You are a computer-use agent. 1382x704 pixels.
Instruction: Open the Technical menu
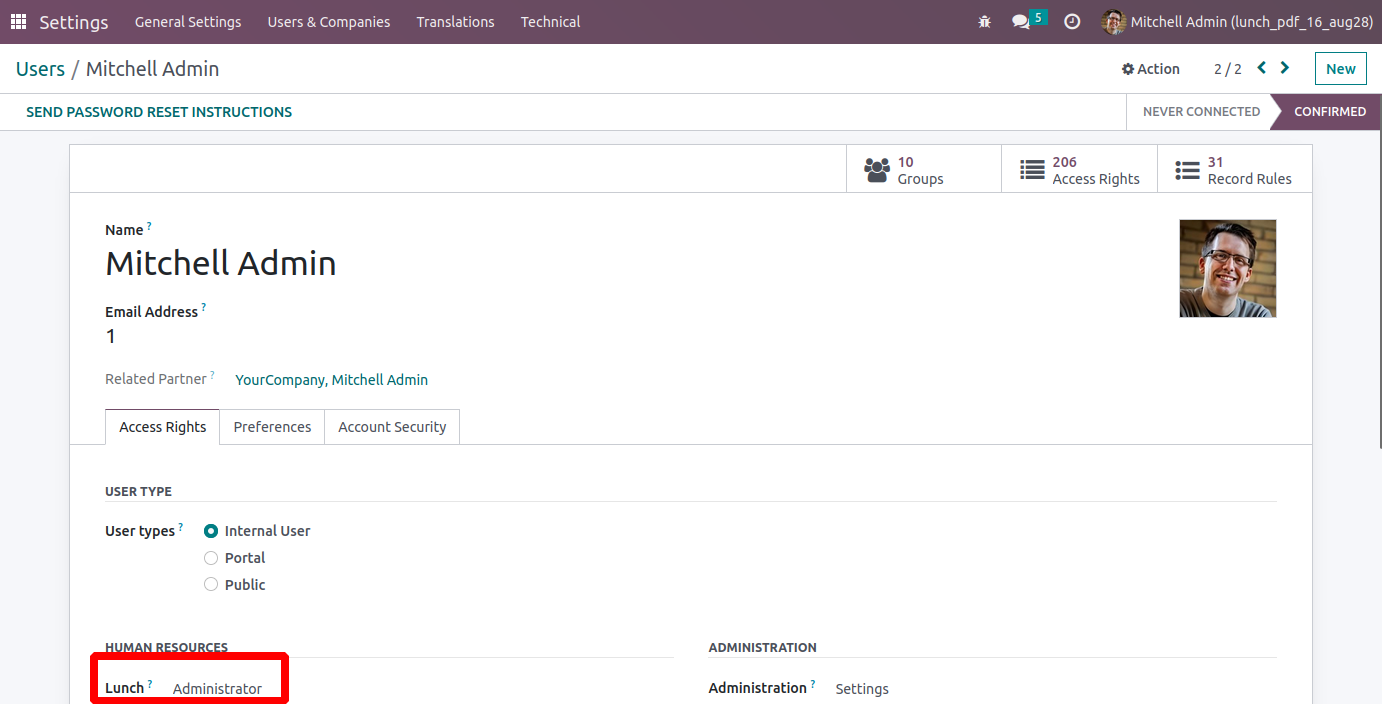(550, 22)
